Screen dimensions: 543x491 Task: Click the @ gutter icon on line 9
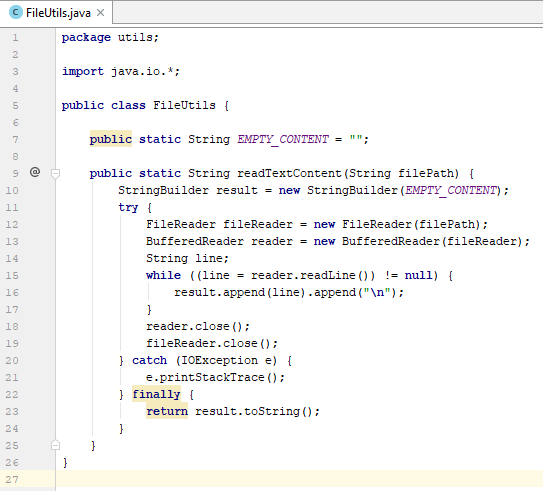point(35,172)
